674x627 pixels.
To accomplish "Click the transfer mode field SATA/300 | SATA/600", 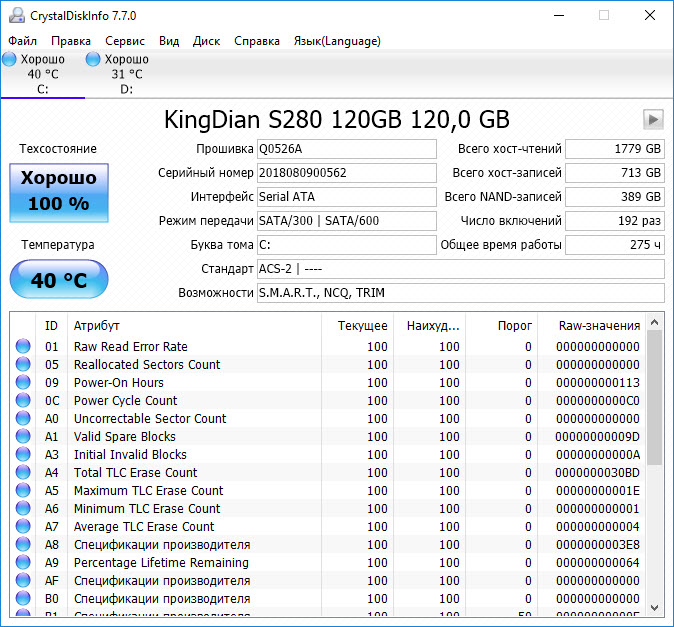I will (x=346, y=221).
